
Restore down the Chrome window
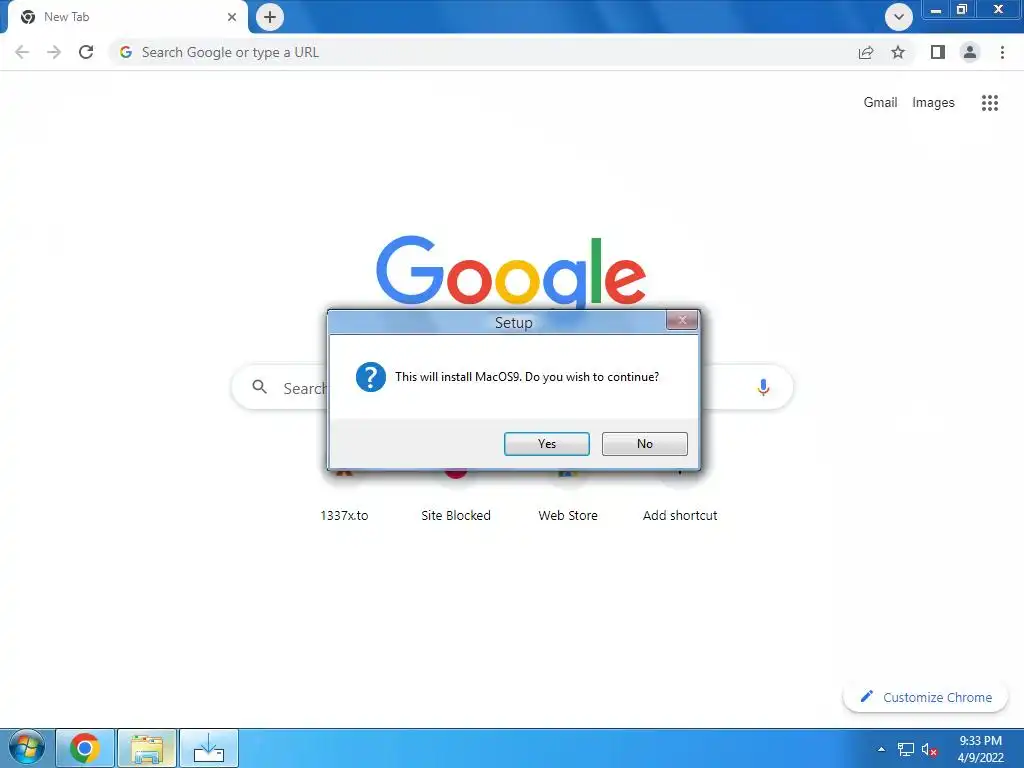[x=961, y=10]
